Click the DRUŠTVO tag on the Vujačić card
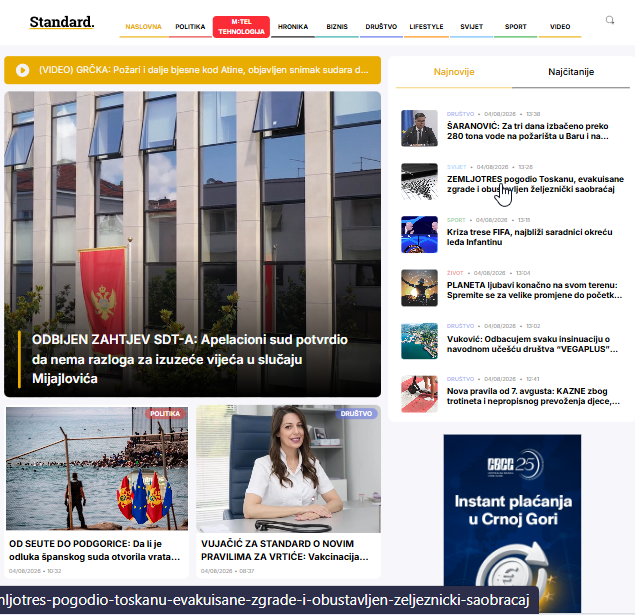 pyautogui.click(x=356, y=414)
